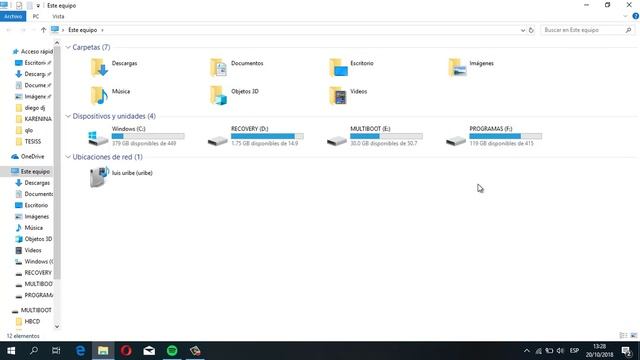Open Opera browser from taskbar
The width and height of the screenshot is (640, 360).
click(x=126, y=351)
